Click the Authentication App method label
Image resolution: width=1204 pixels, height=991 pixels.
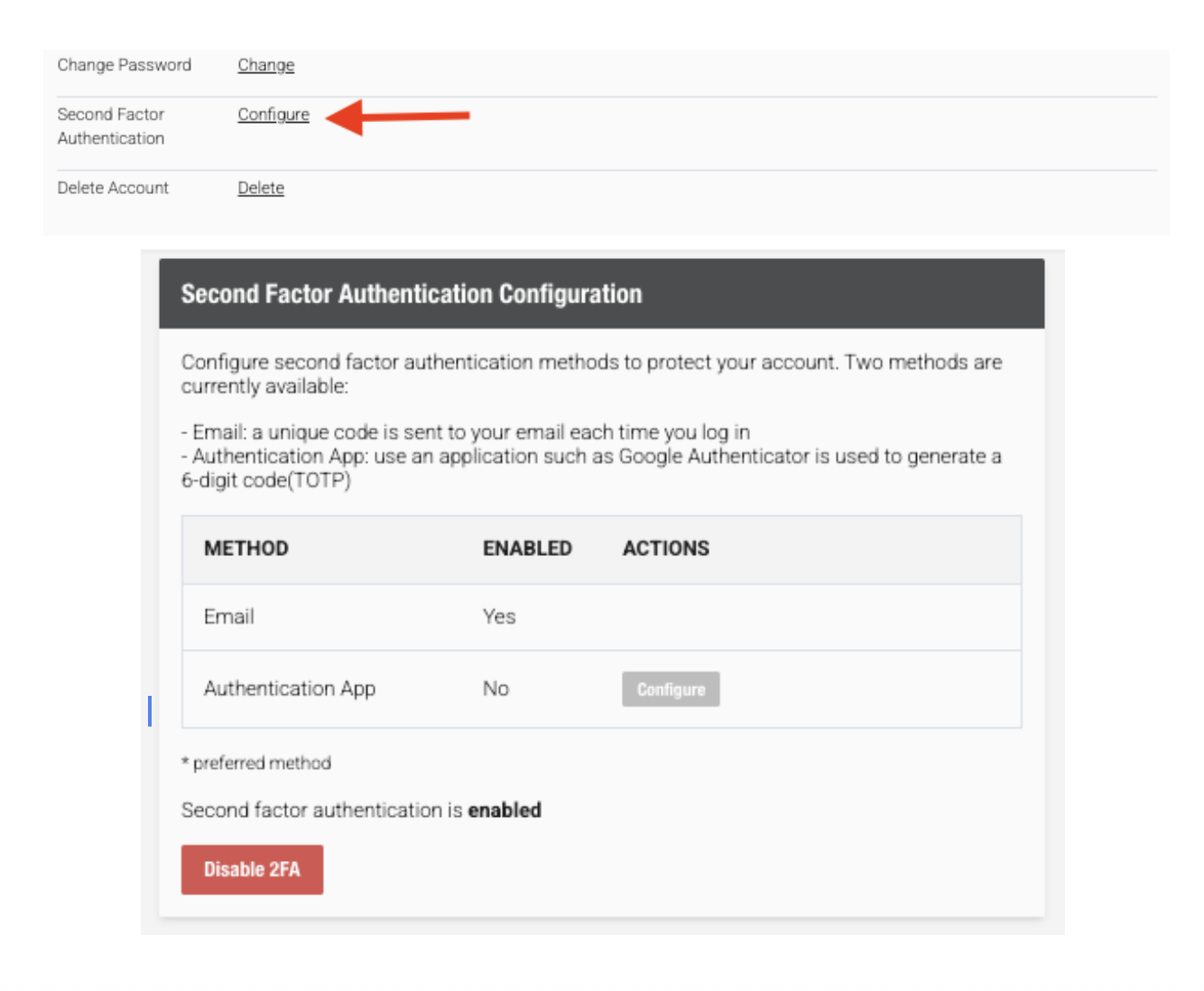click(x=291, y=689)
